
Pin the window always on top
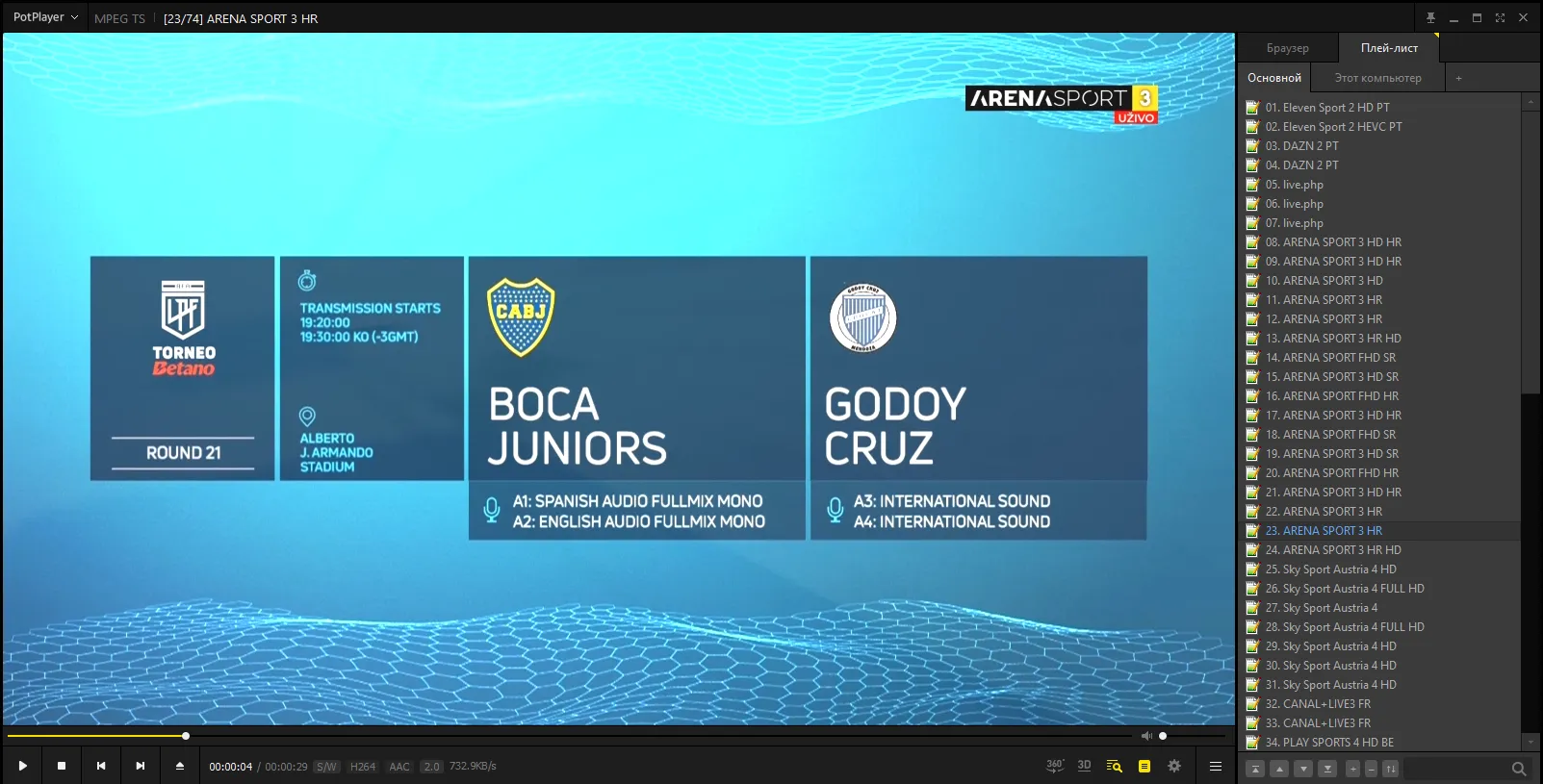tap(1430, 17)
